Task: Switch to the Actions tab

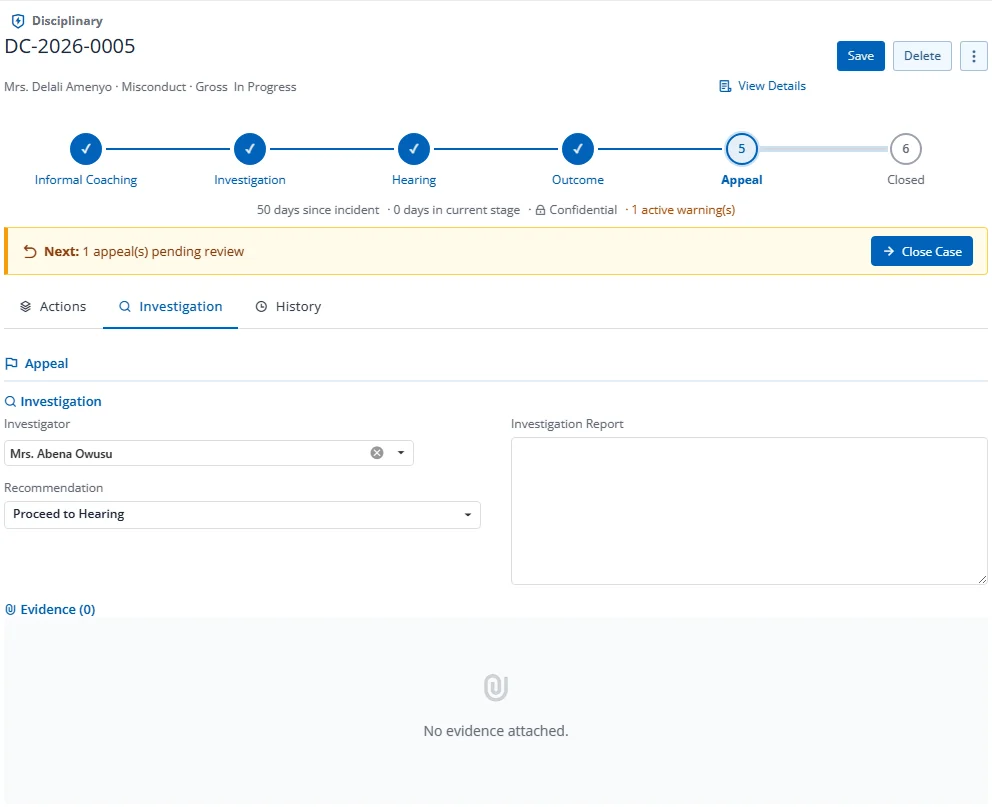Action: coord(53,307)
